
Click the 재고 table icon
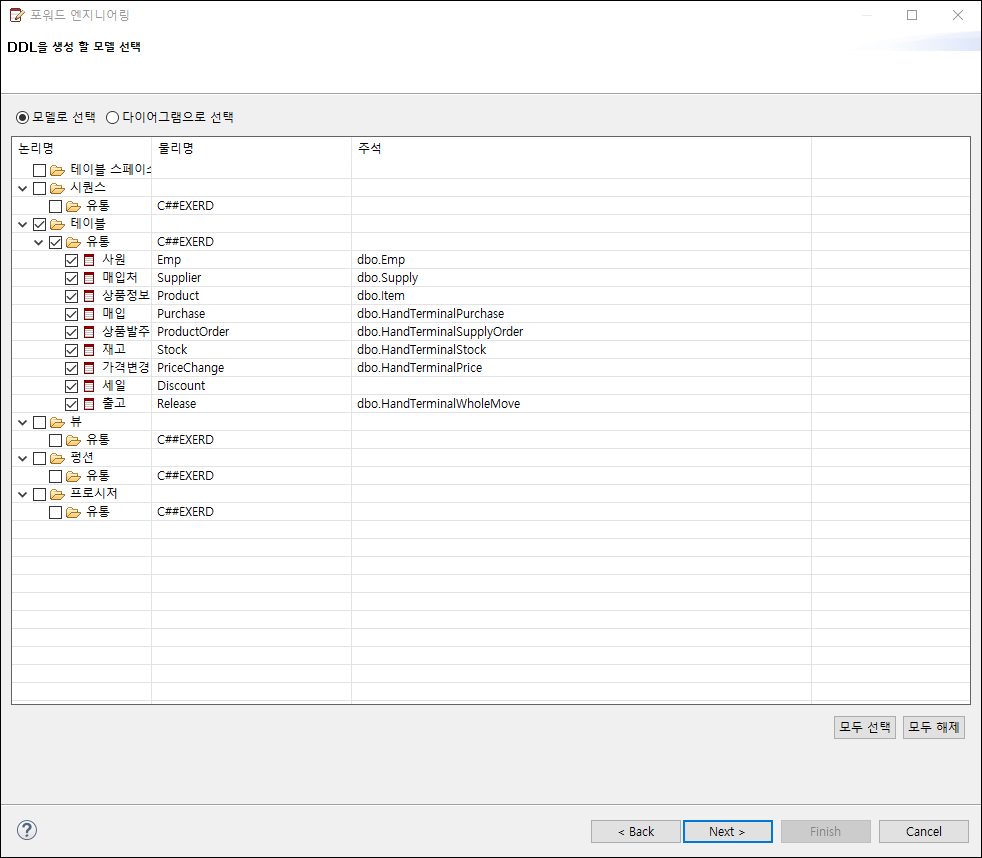(89, 350)
